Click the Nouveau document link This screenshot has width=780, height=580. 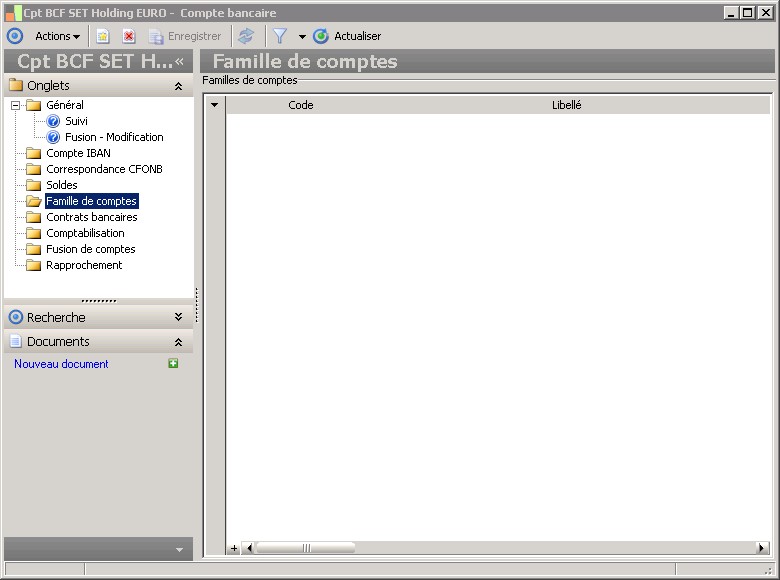coord(61,364)
